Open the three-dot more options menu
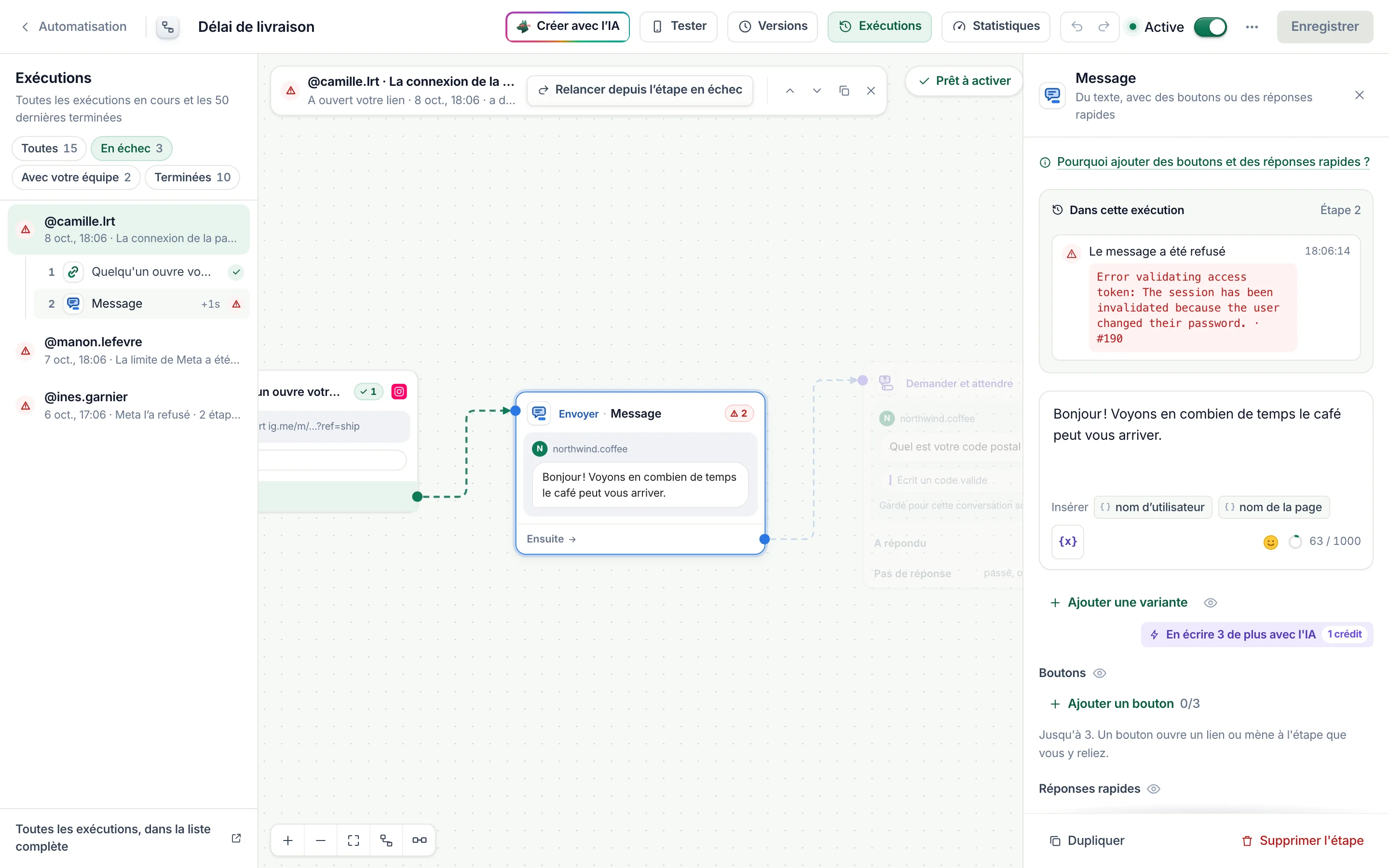The height and width of the screenshot is (868, 1389). pyautogui.click(x=1252, y=27)
